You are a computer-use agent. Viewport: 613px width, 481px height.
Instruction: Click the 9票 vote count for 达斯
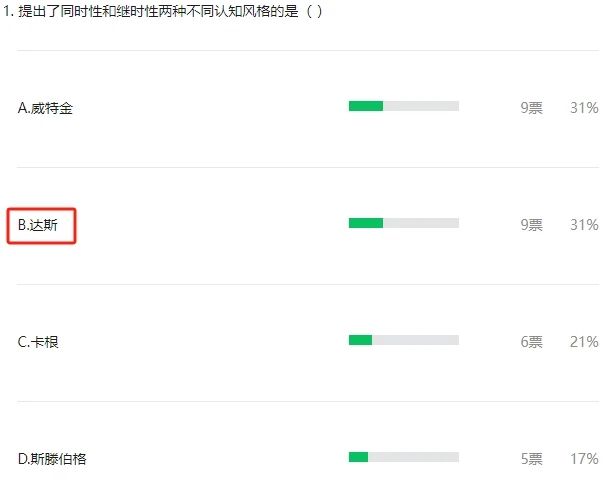point(532,225)
